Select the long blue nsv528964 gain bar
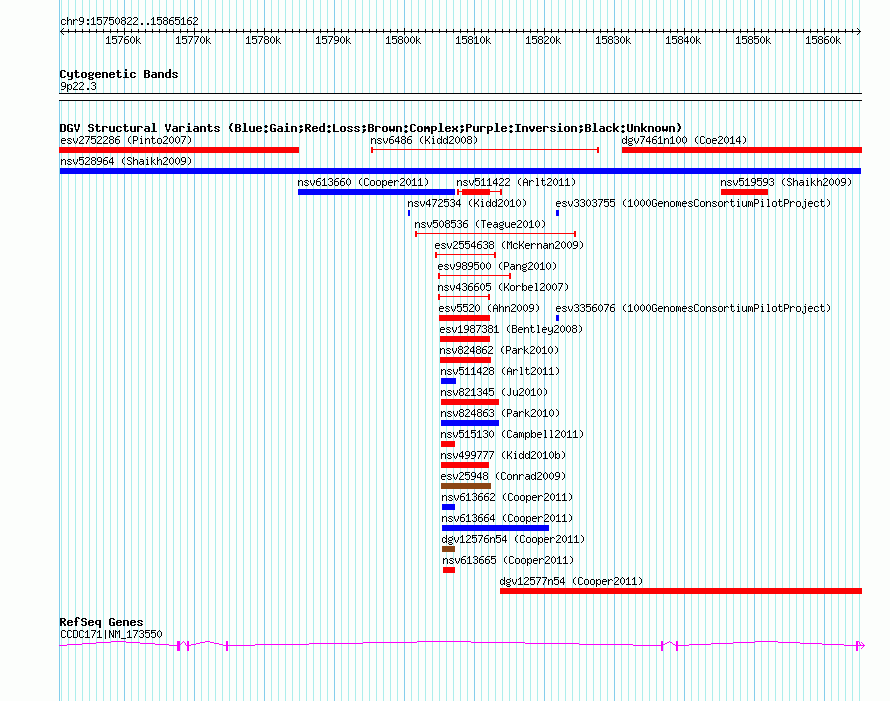The image size is (890, 701). (460, 171)
